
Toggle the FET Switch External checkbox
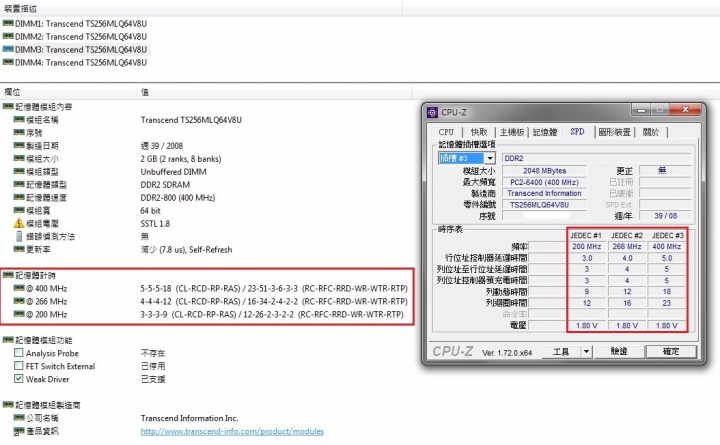(18, 366)
